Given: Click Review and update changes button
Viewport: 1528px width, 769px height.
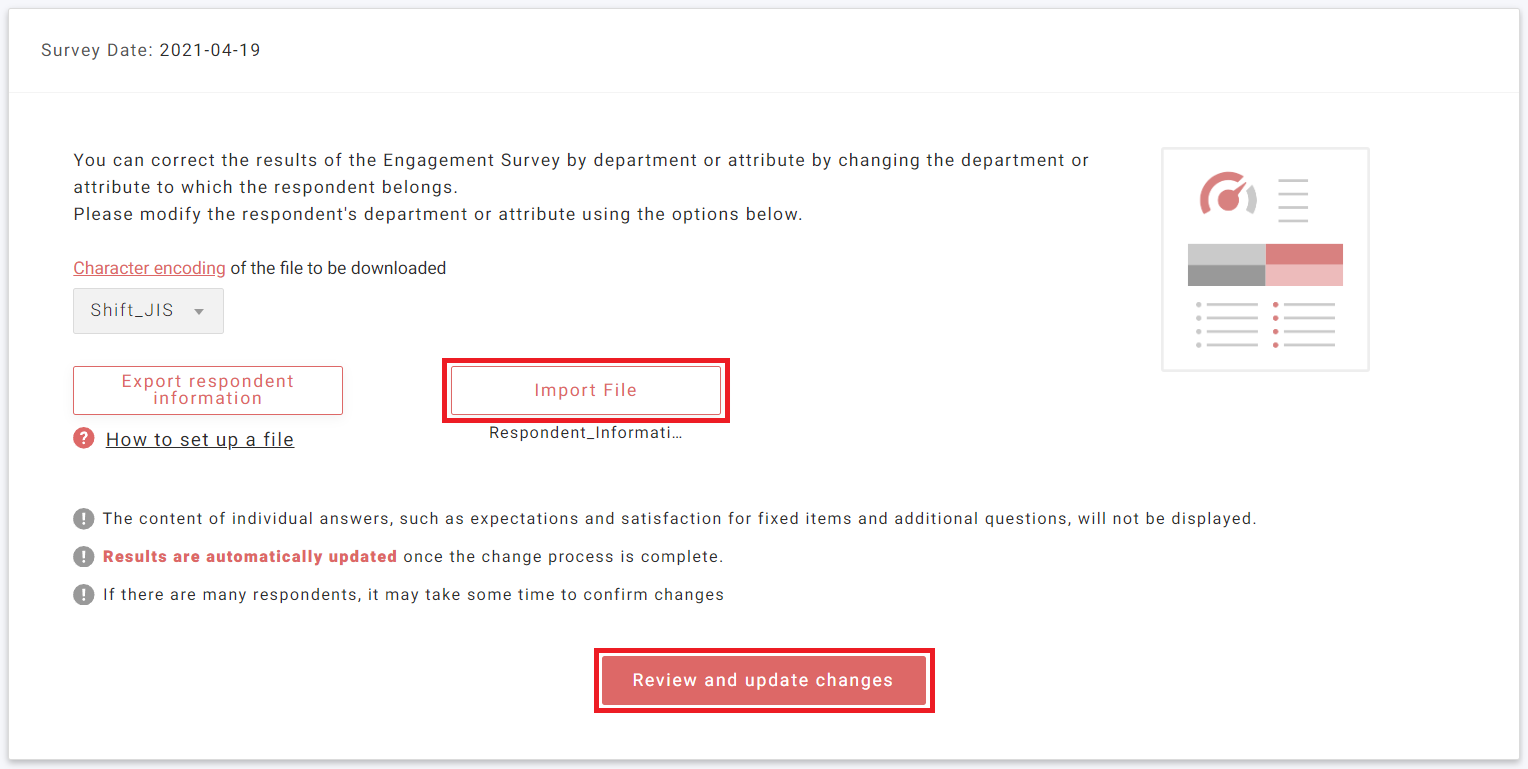Looking at the screenshot, I should (764, 680).
